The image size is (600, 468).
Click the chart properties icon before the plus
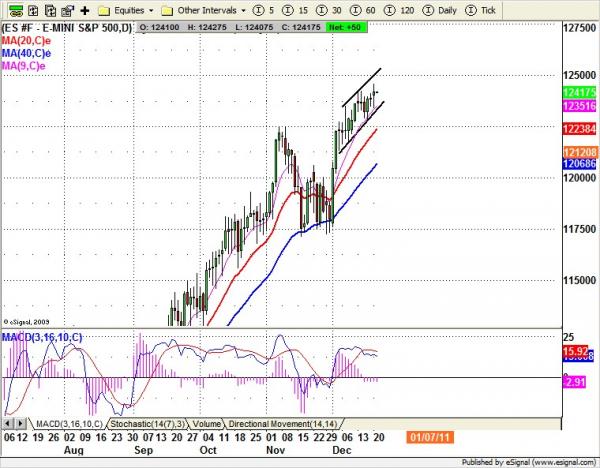pos(65,9)
